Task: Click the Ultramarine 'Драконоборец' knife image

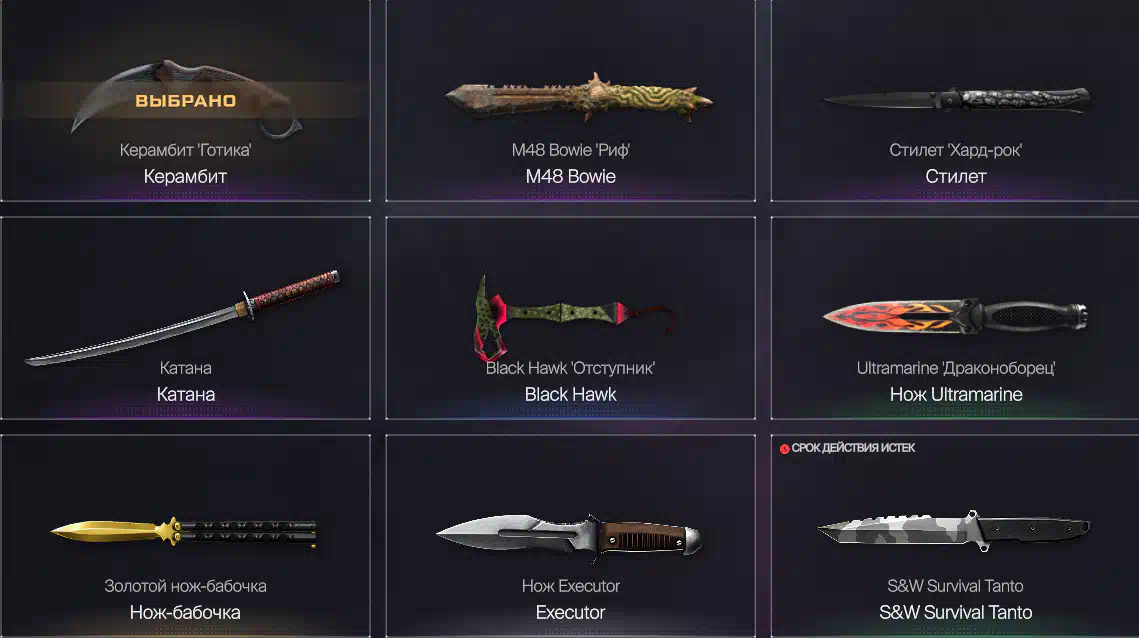Action: pos(955,317)
